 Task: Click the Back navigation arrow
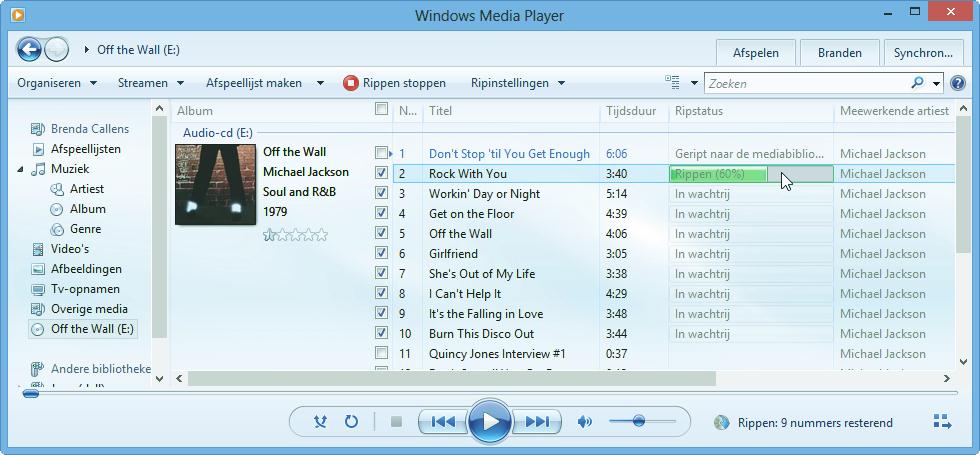pos(29,49)
